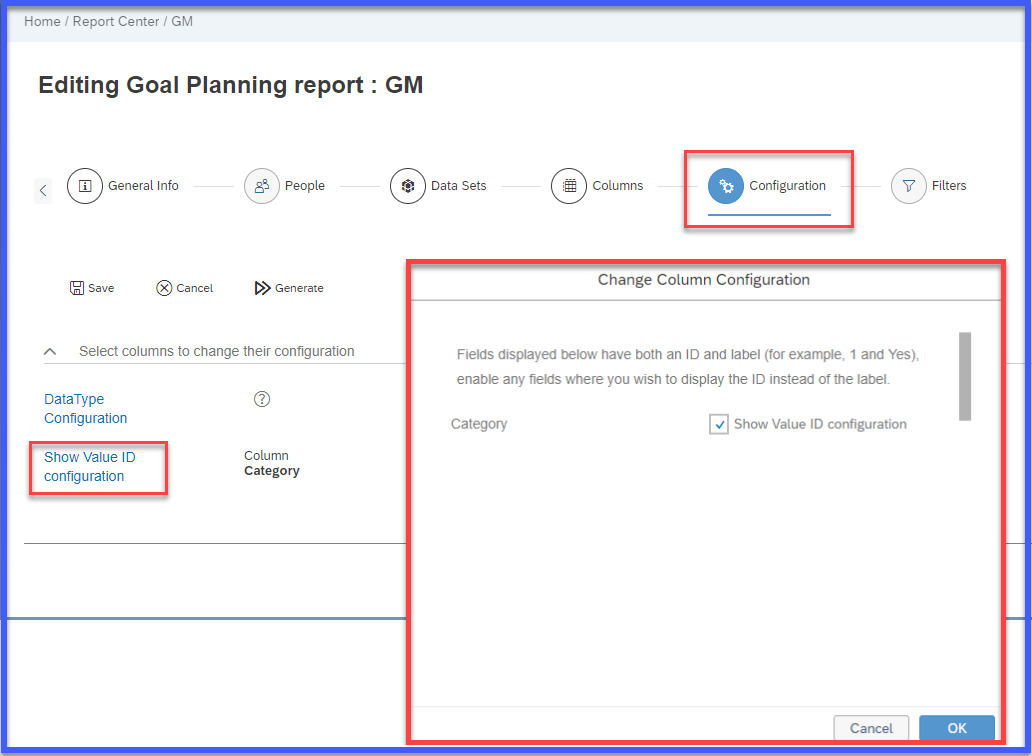The height and width of the screenshot is (756, 1032).
Task: Switch to the Data Sets step label
Action: 459,186
